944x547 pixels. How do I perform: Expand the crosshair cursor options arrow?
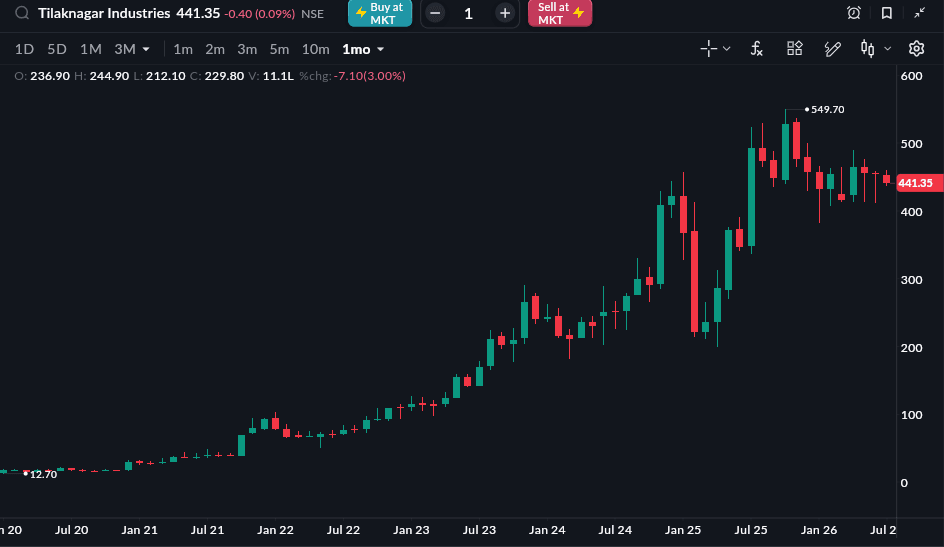[727, 49]
